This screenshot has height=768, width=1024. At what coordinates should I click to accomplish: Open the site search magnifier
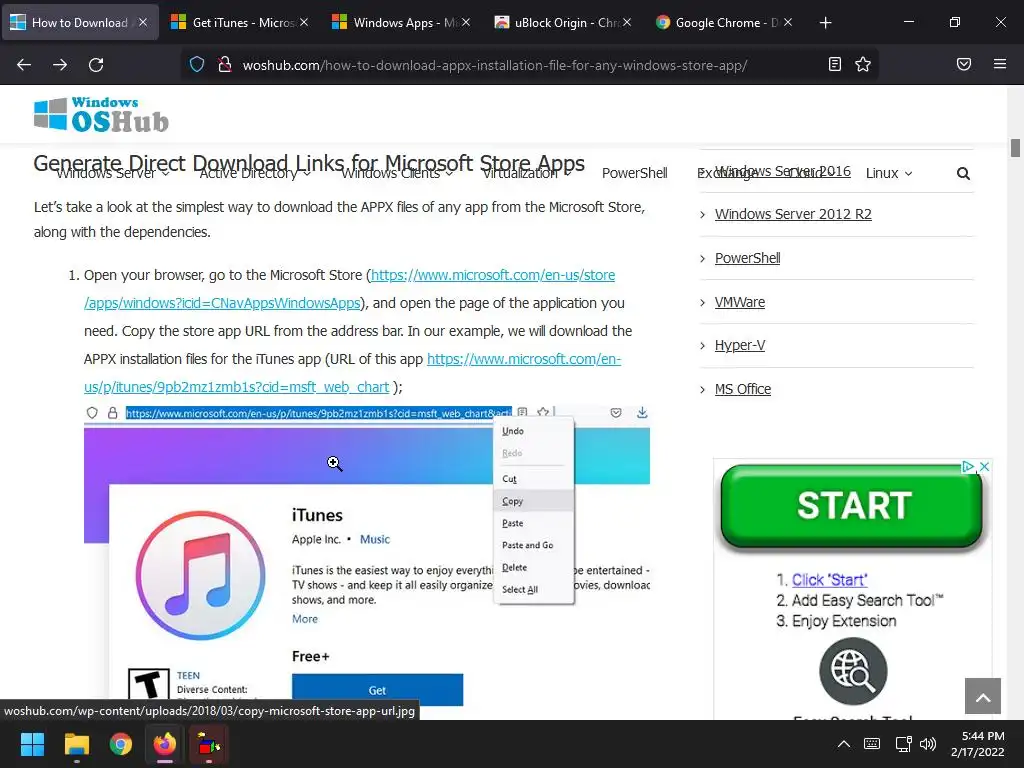(963, 173)
